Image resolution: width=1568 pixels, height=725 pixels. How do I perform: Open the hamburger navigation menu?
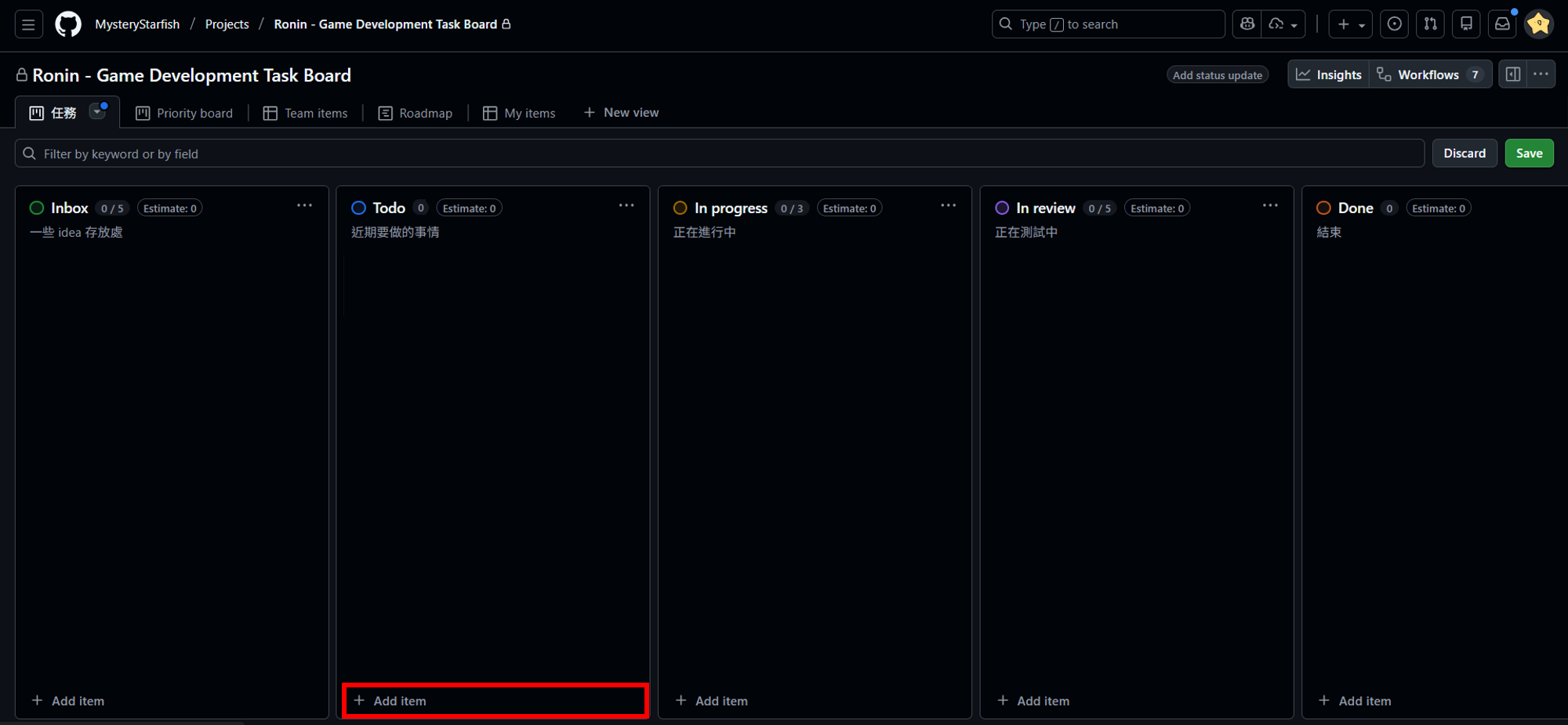(28, 24)
